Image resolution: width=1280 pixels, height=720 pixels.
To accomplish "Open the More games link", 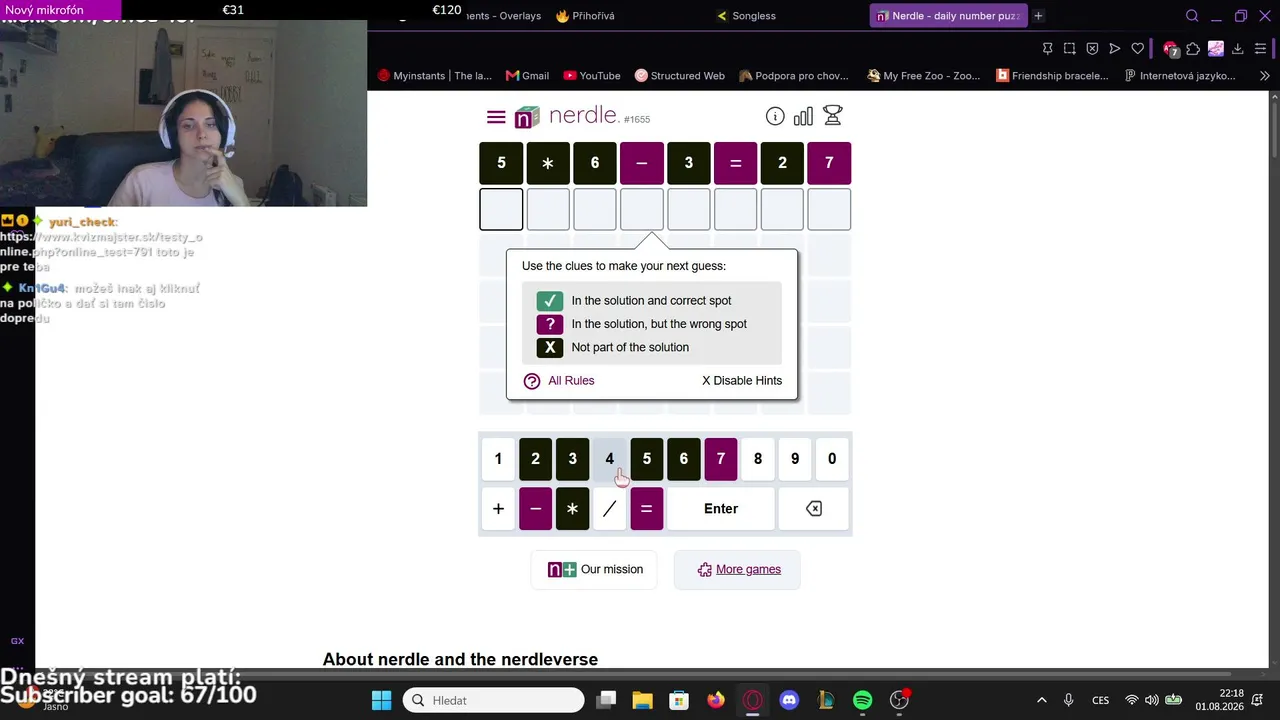I will click(738, 570).
